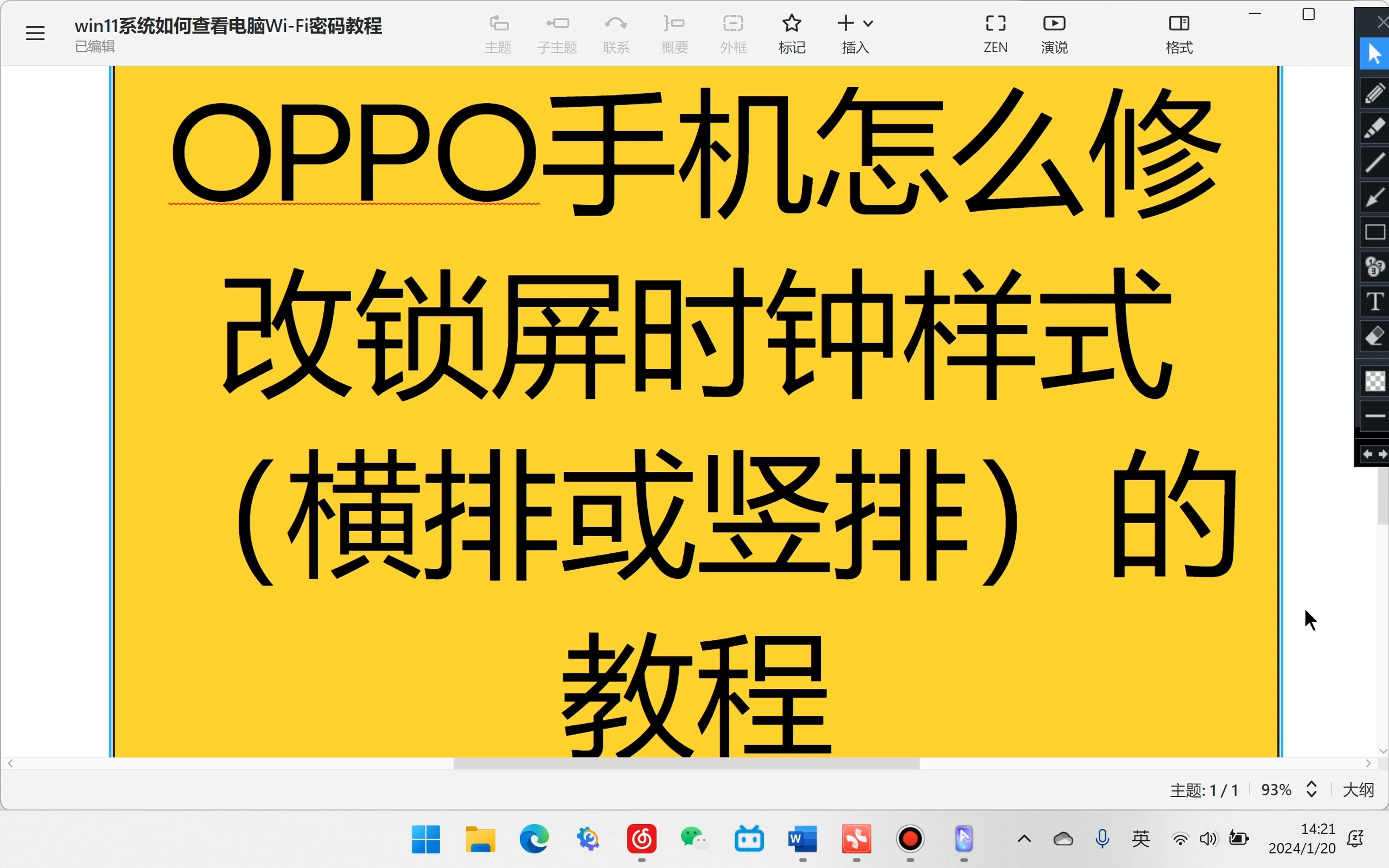Image resolution: width=1389 pixels, height=868 pixels.
Task: Open the Windows Start menu
Action: pyautogui.click(x=426, y=839)
